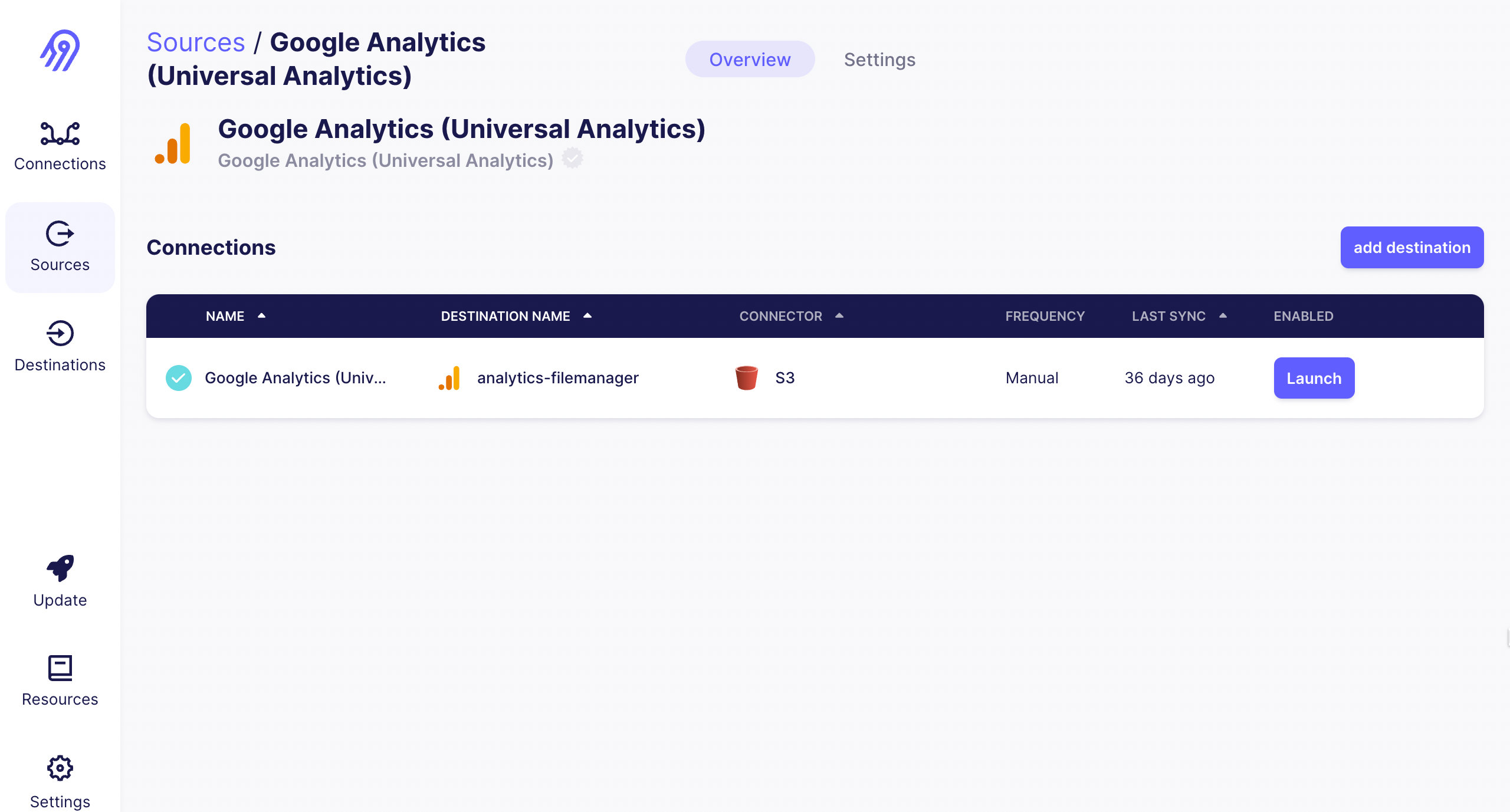Click the Connections section heading

coord(211,248)
